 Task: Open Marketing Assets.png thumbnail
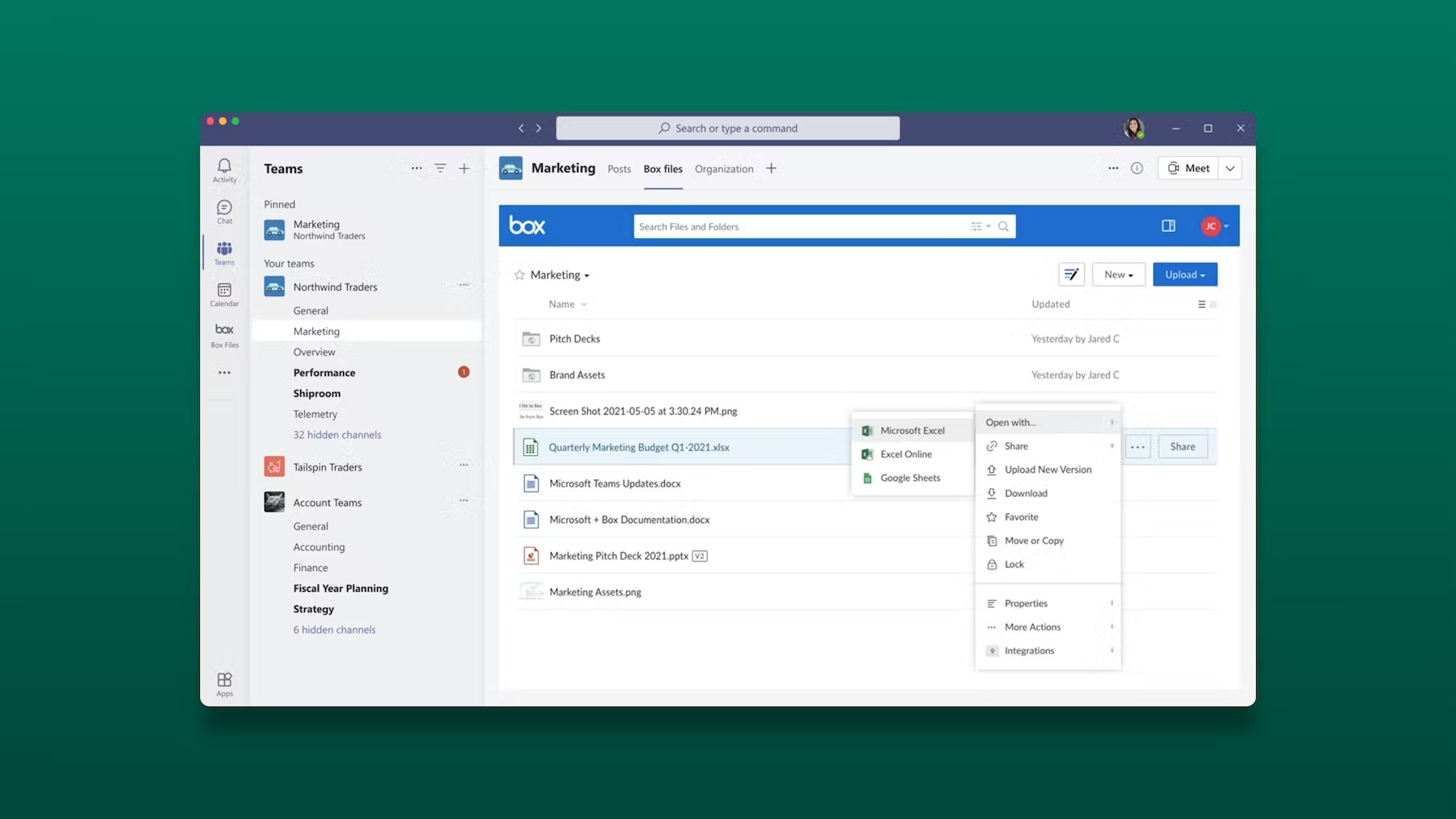pyautogui.click(x=531, y=592)
